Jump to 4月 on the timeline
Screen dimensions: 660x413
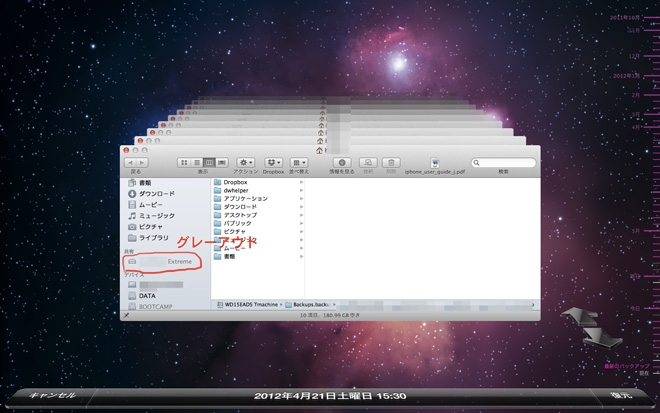(x=636, y=127)
